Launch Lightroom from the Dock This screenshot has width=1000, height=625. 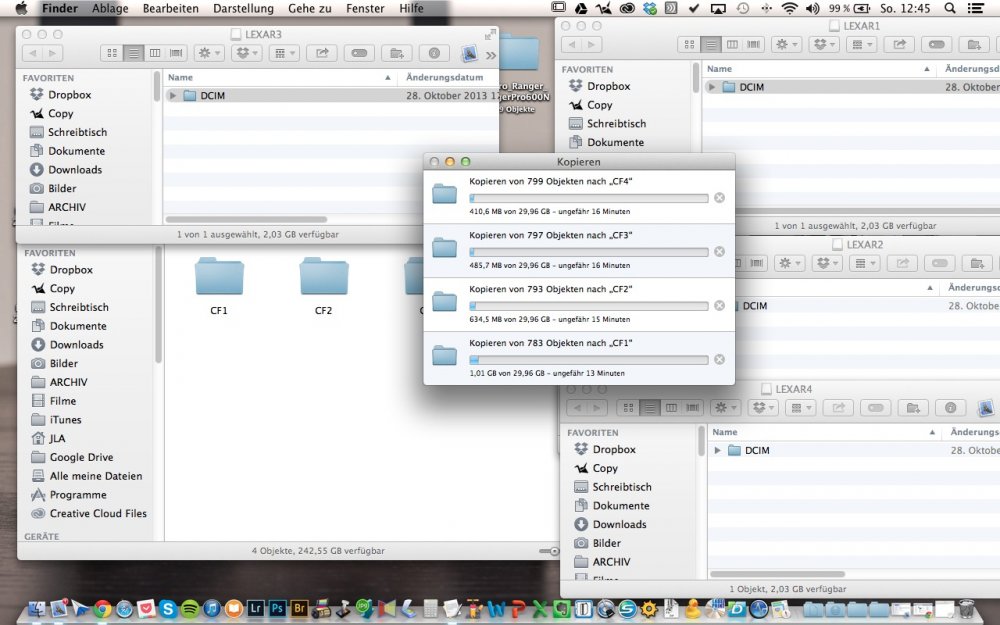[256, 608]
